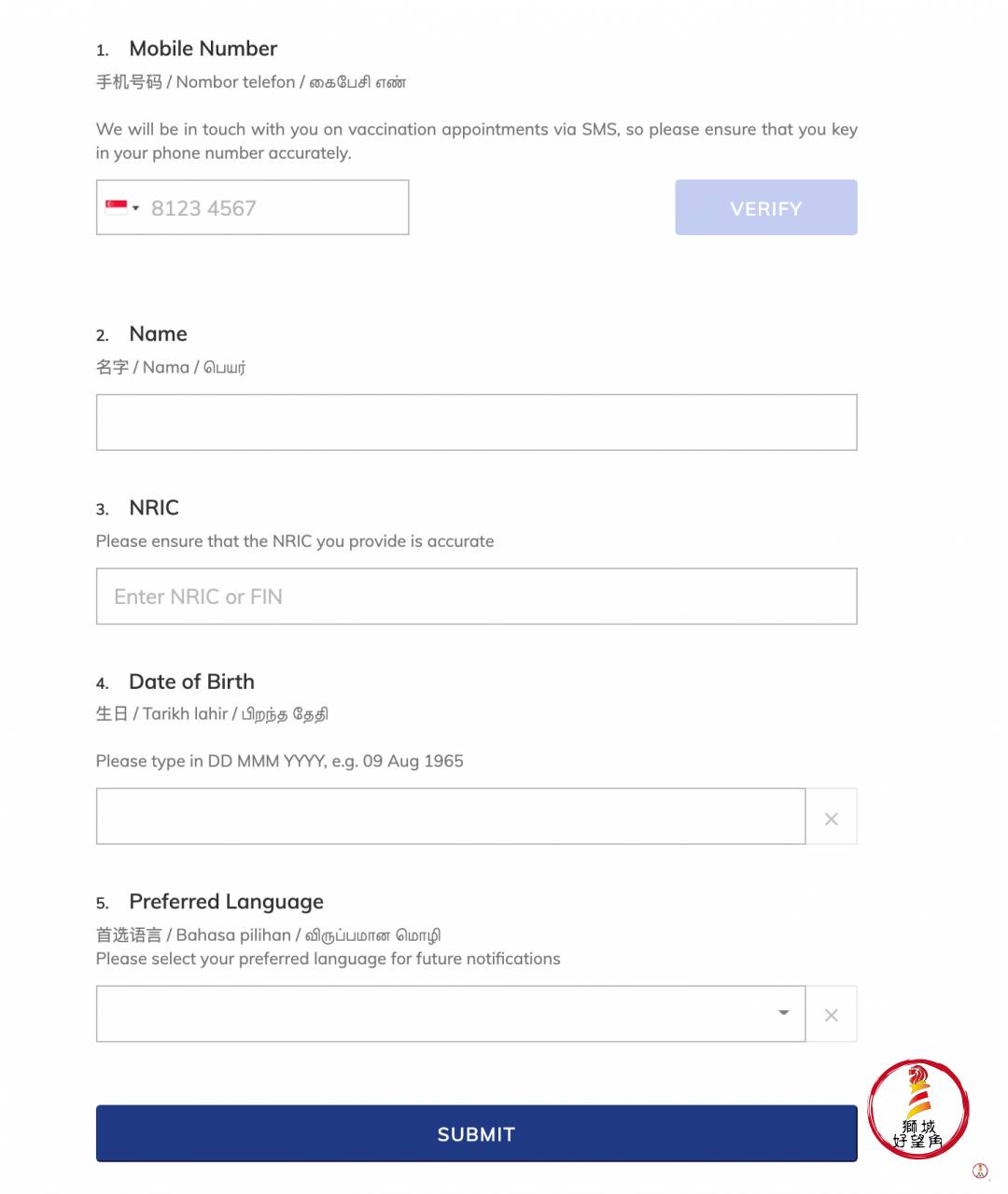
Task: Click the Name question heading
Action: coord(158,334)
